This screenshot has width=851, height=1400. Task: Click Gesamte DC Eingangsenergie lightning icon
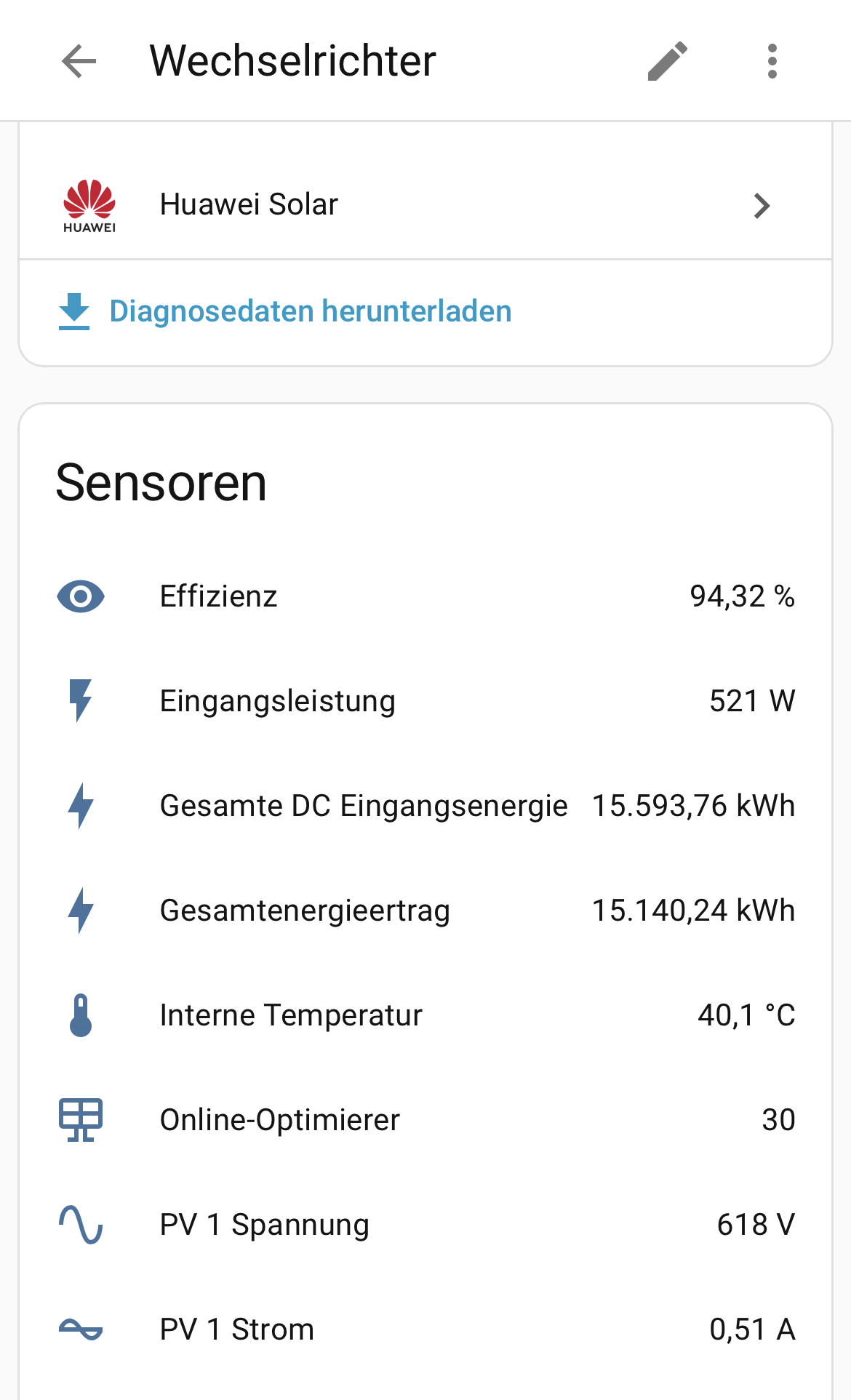pos(81,806)
